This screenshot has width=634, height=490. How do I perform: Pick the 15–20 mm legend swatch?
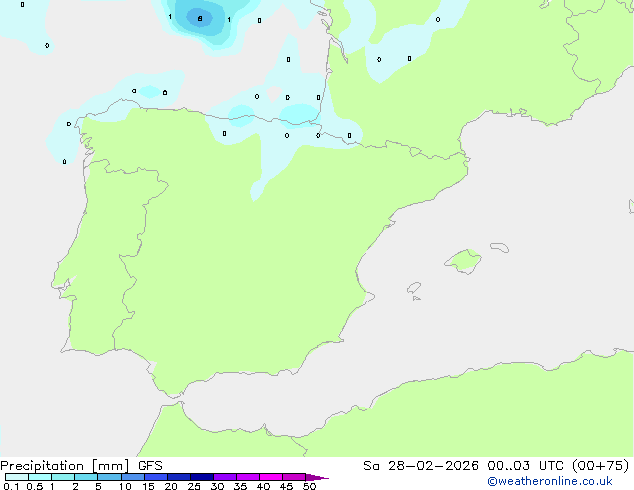click(155, 477)
